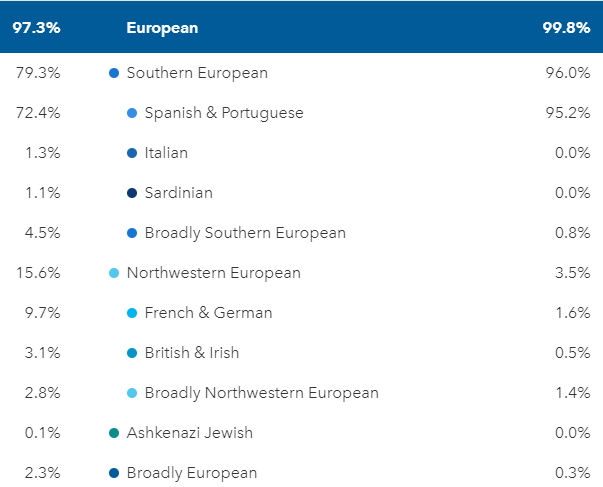Viewport: 603px width, 487px height.
Task: Open Broadly Southern European entry
Action: click(245, 233)
